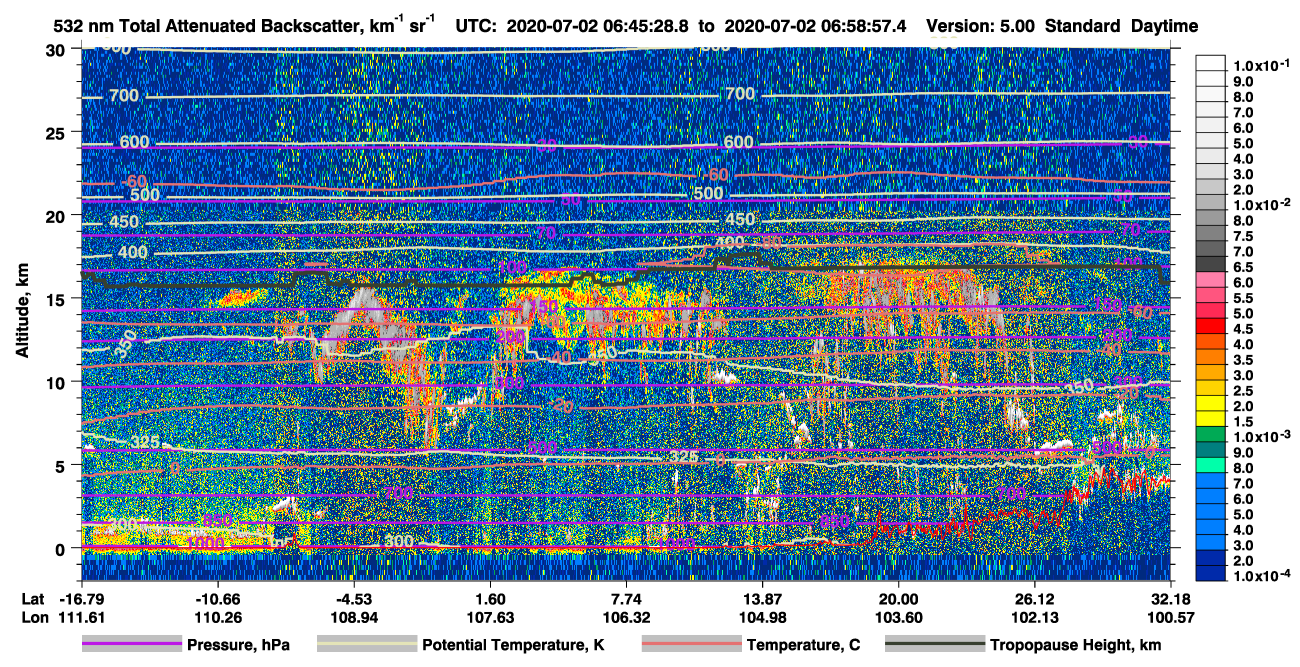Click the latitude value 13.87
Viewport: 1300px width, 667px height.
[762, 598]
